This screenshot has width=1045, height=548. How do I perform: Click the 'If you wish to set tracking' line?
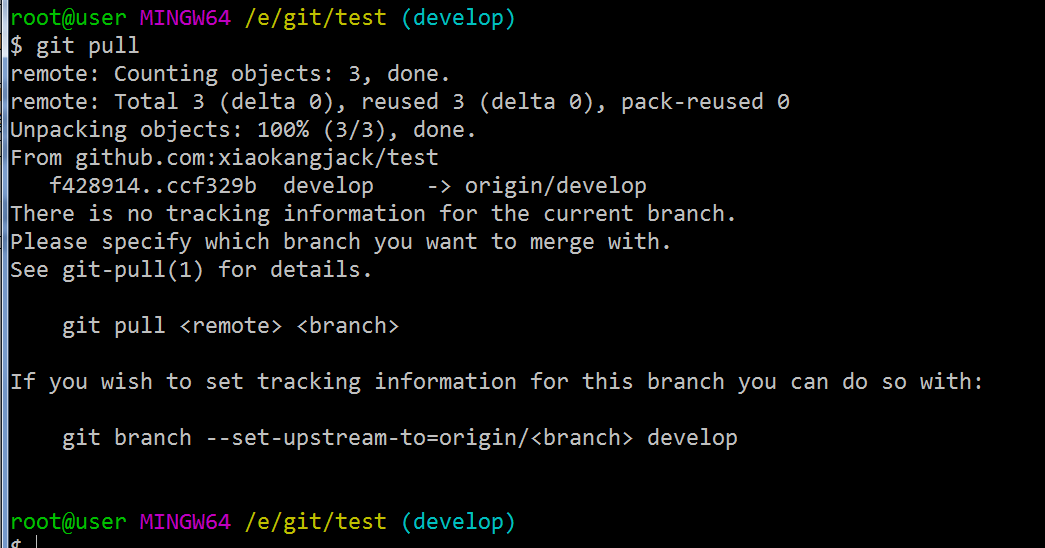coord(497,382)
